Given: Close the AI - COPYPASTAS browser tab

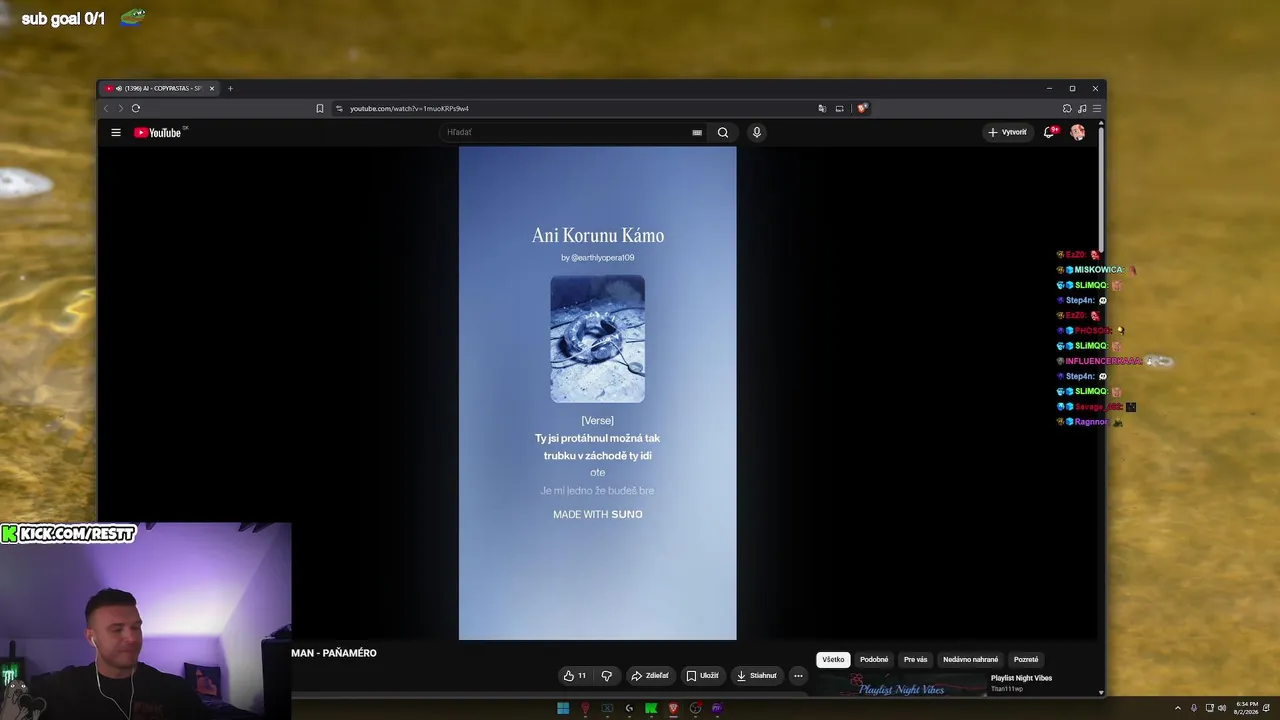Looking at the screenshot, I should click(x=211, y=88).
